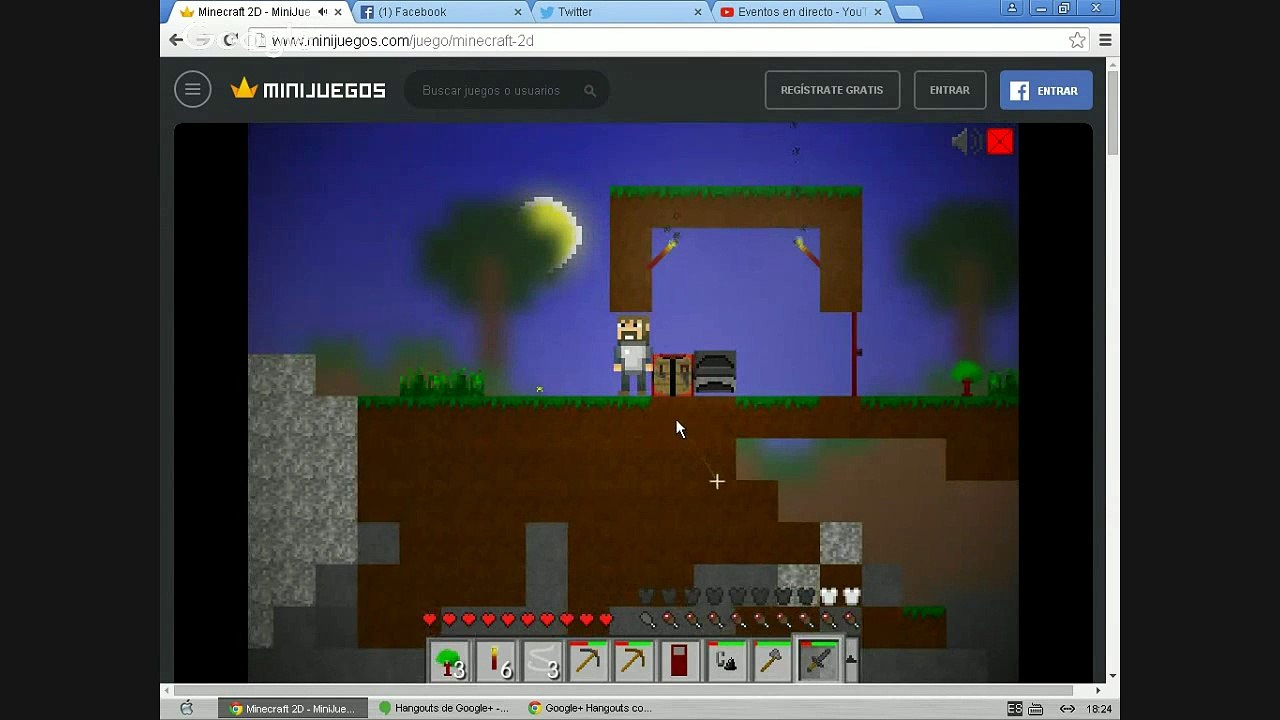Expand the inventory with the up arrow
The height and width of the screenshot is (720, 1280).
pyautogui.click(x=851, y=659)
